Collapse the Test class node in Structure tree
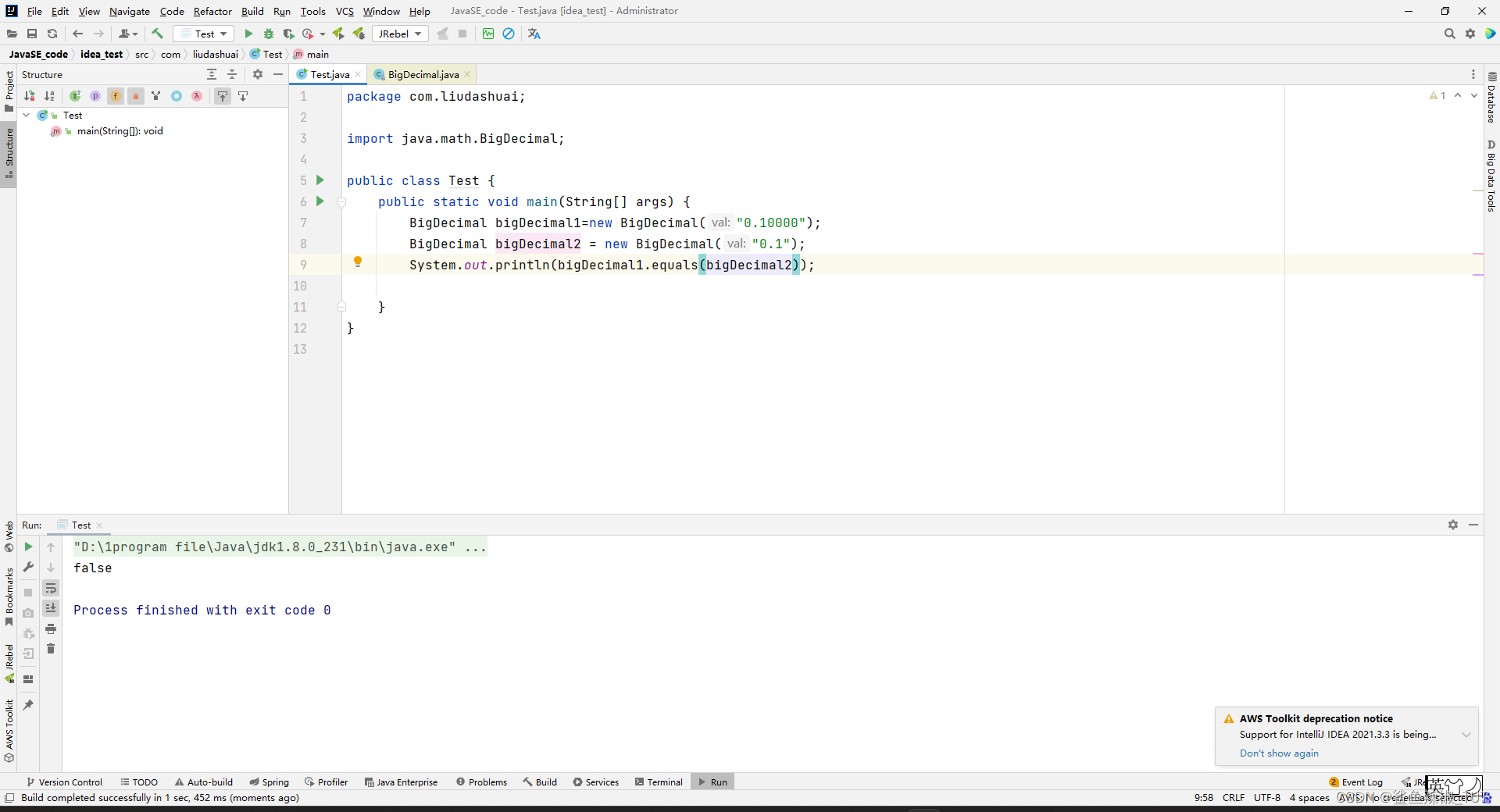Viewport: 1500px width, 812px height. 27,115
